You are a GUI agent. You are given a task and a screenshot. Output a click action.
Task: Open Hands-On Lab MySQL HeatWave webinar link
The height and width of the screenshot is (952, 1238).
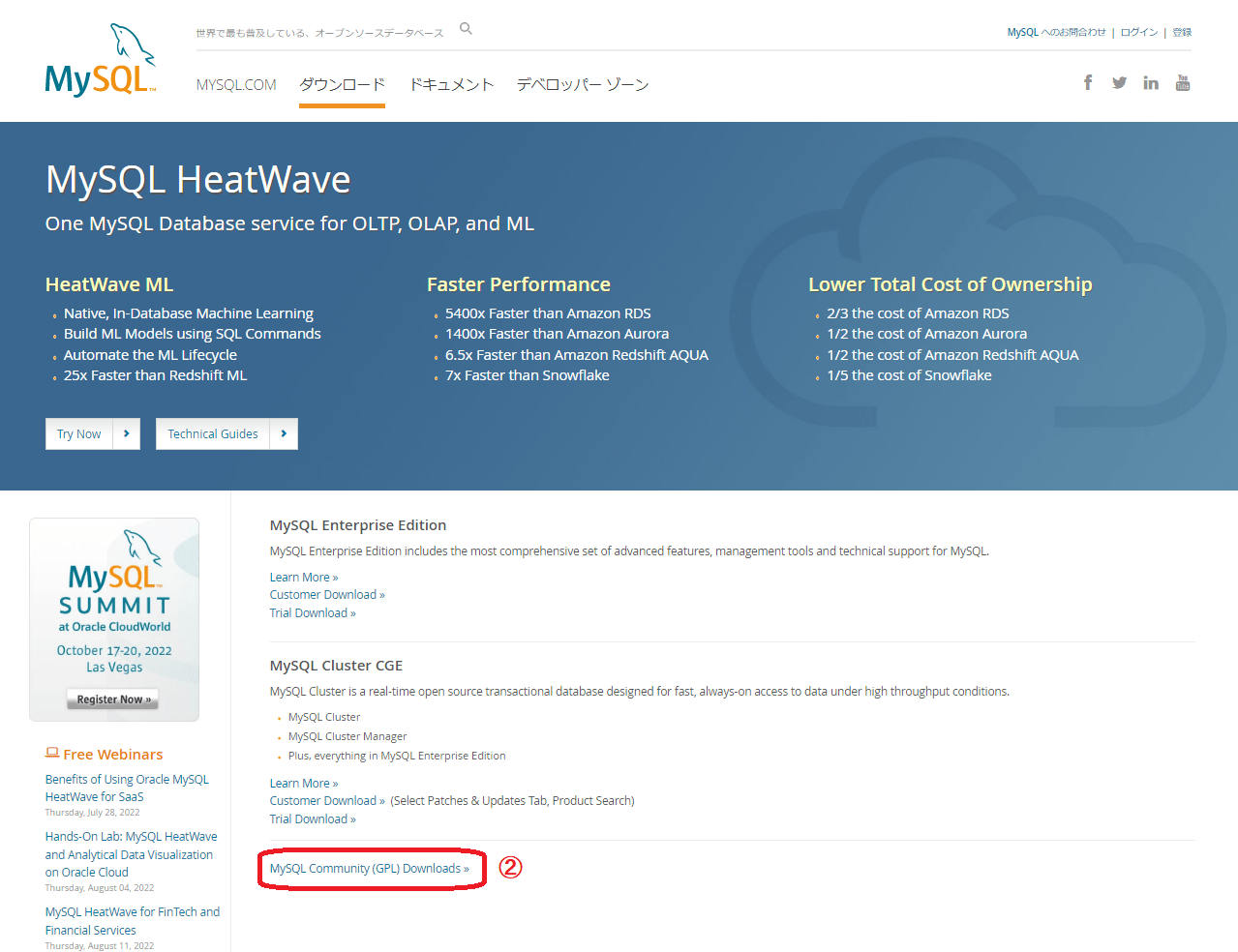131,854
